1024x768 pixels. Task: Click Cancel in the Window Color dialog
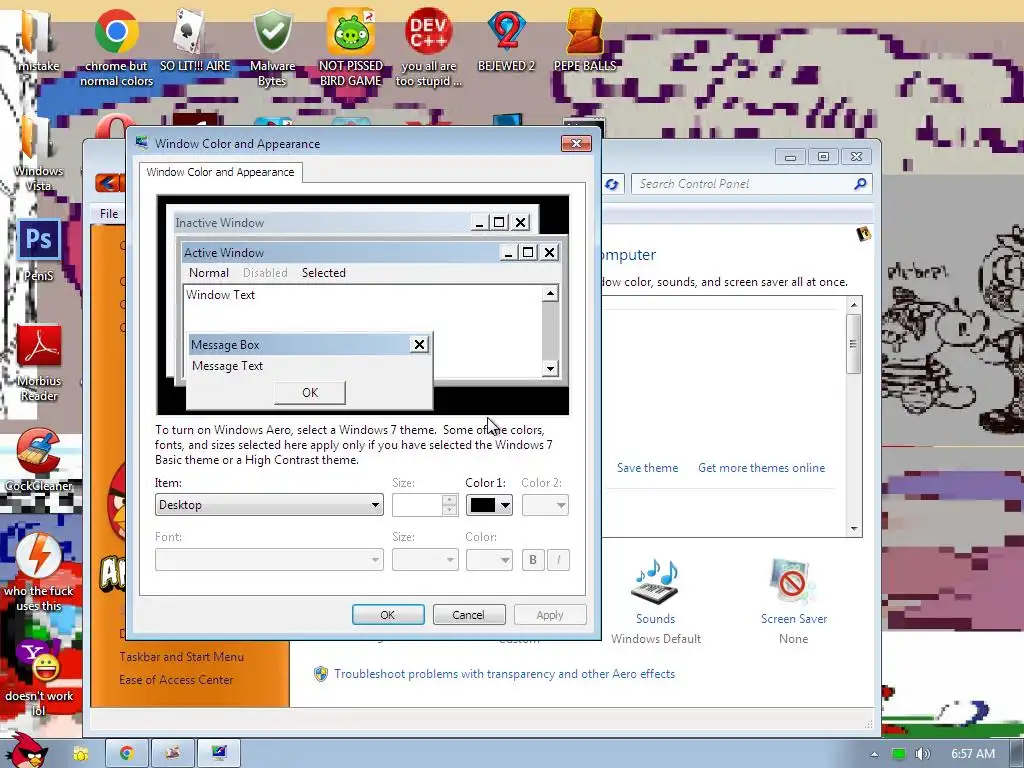468,615
